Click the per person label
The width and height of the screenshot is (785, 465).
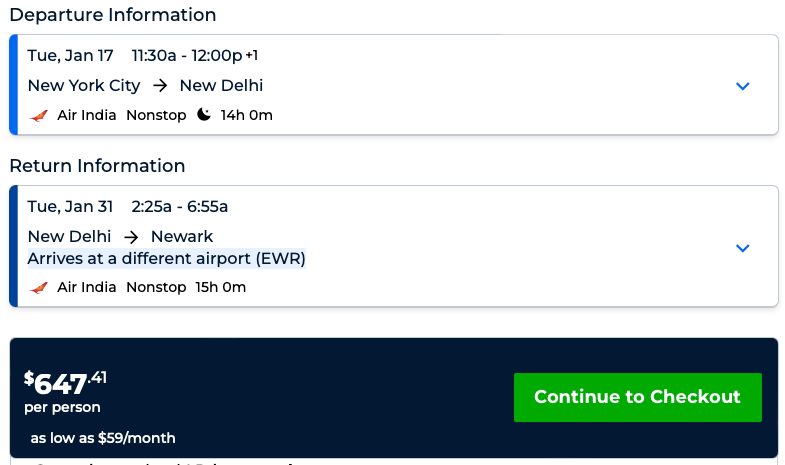(62, 408)
